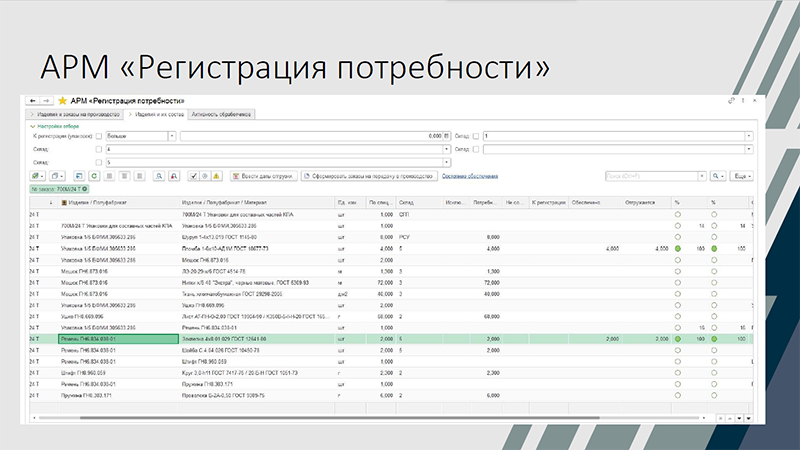Enable the 'К регистрации (упаковок)' filter checkbox
The height and width of the screenshot is (450, 800).
[98, 135]
